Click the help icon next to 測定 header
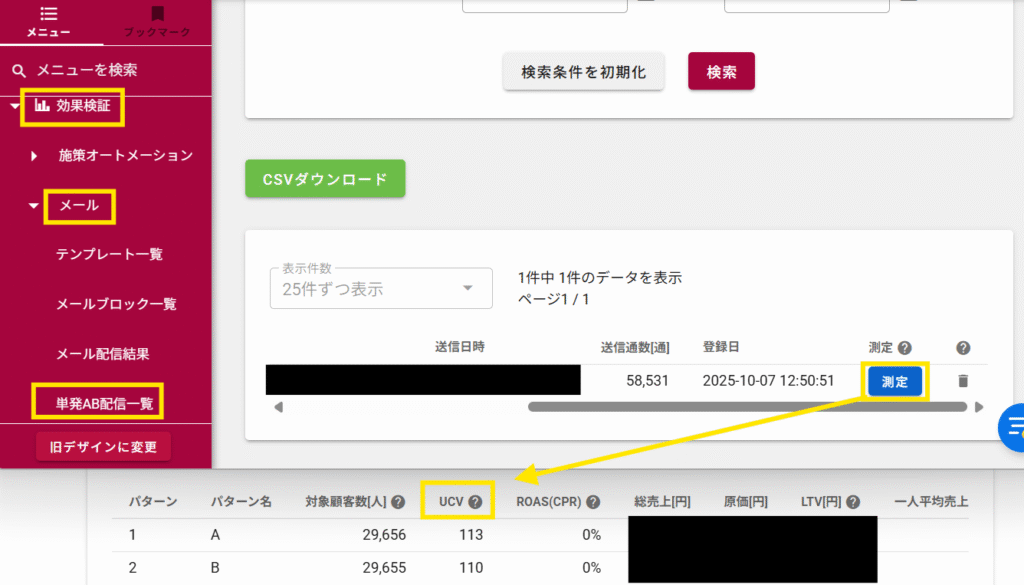1024x585 pixels. click(904, 348)
